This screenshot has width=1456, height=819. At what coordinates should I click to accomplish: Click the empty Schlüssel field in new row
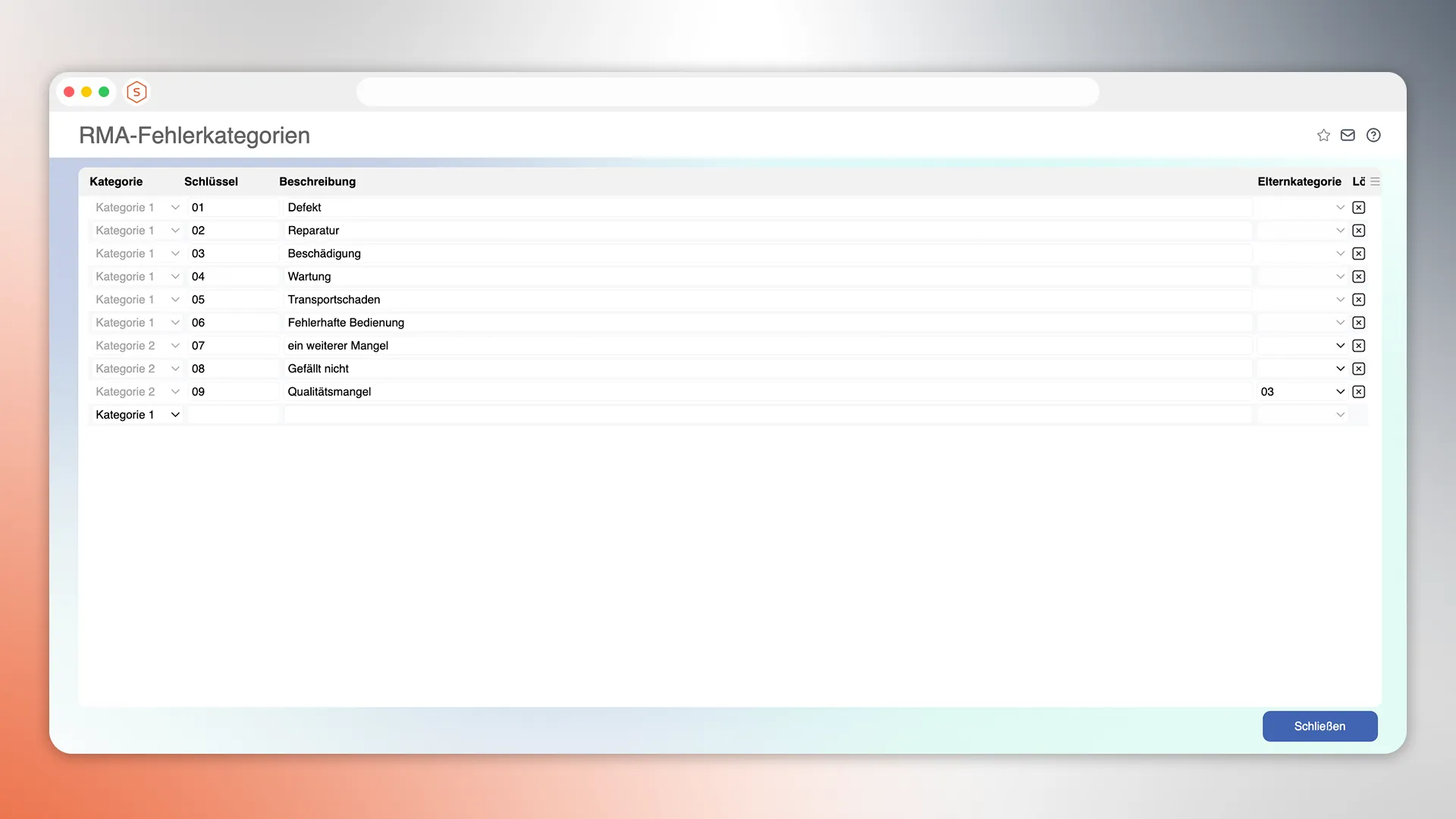(233, 415)
